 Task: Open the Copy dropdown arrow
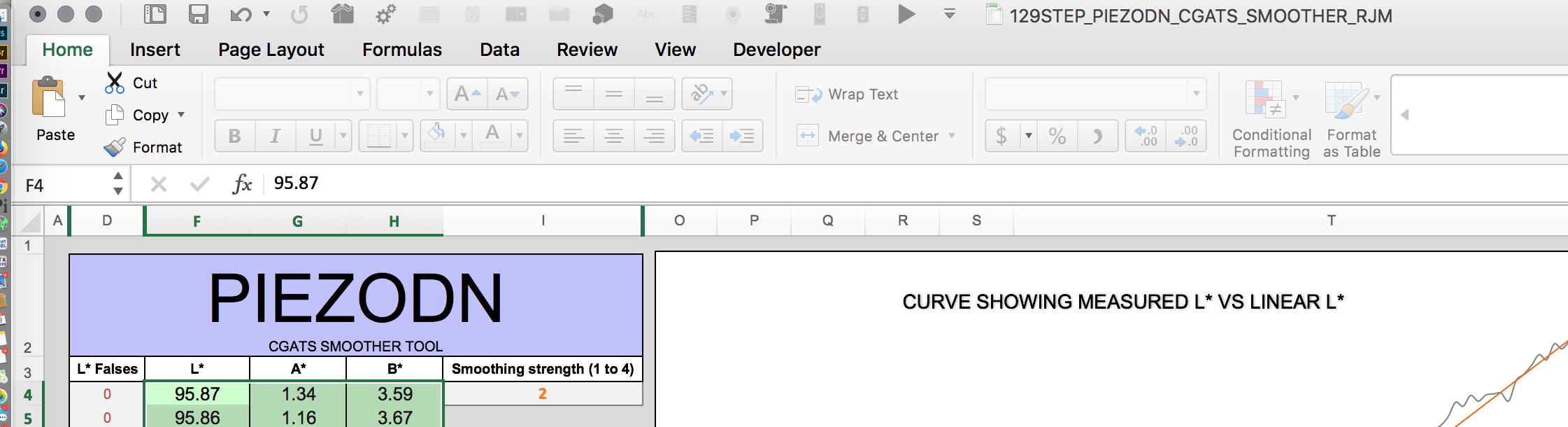tap(181, 115)
